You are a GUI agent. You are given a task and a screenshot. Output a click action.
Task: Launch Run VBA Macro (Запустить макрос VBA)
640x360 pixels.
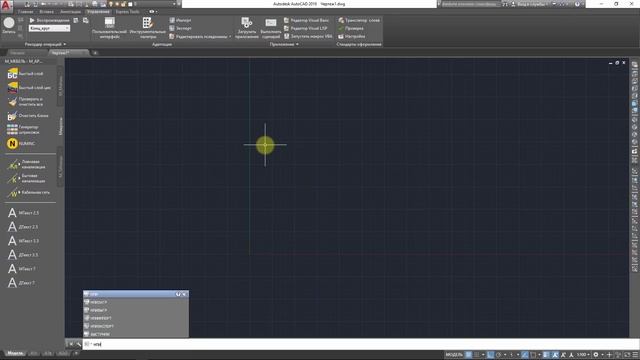tap(308, 36)
